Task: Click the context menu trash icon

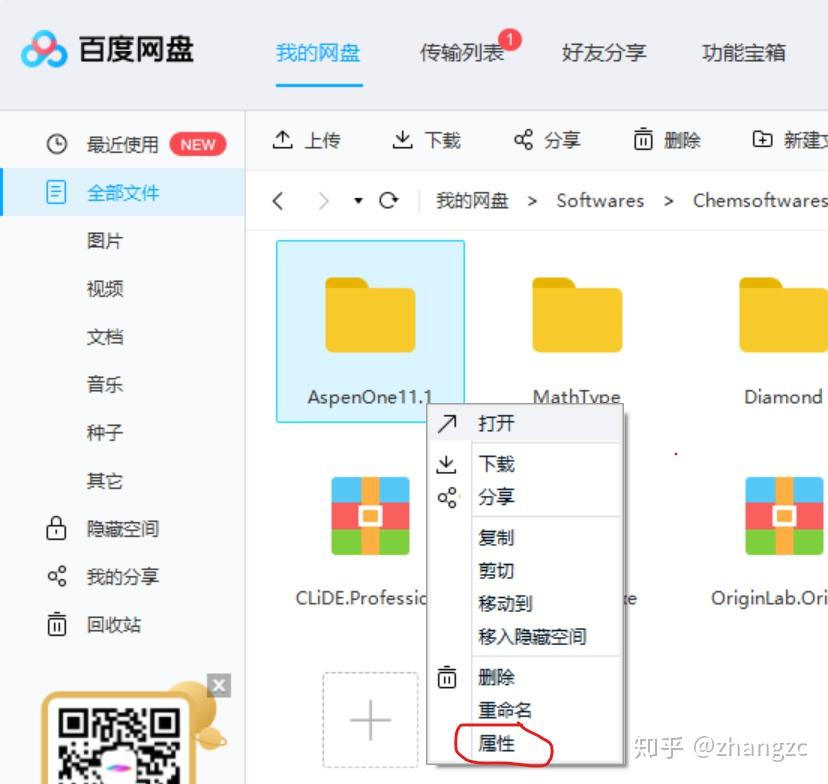Action: tap(447, 677)
